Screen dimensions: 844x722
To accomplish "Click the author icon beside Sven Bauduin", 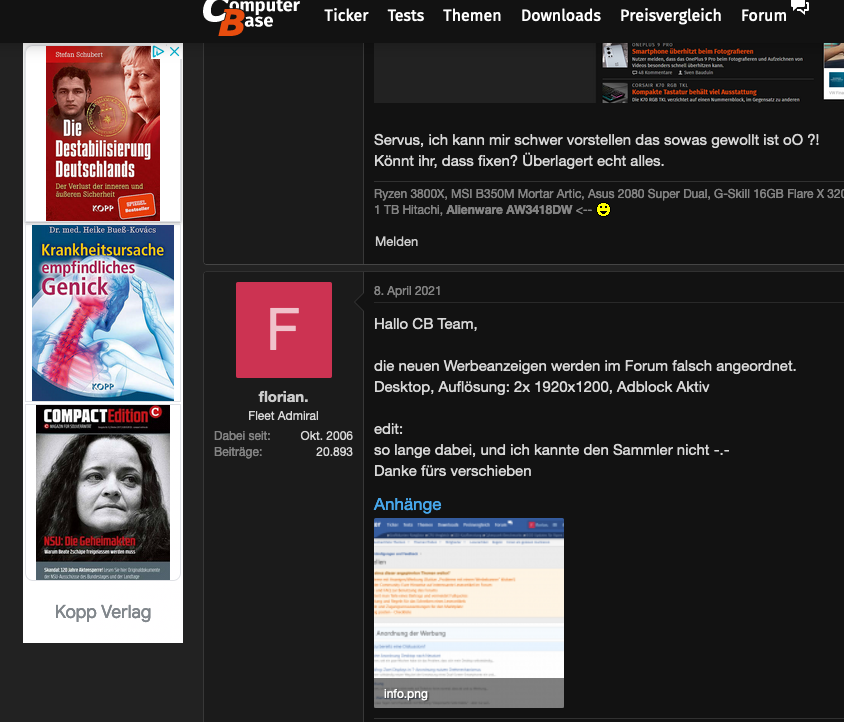I will tap(679, 74).
